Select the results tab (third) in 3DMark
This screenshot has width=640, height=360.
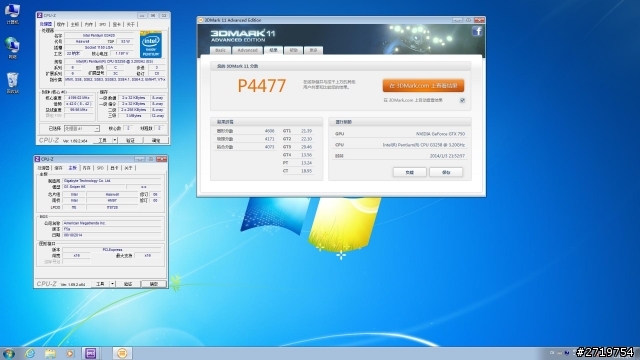[273, 50]
